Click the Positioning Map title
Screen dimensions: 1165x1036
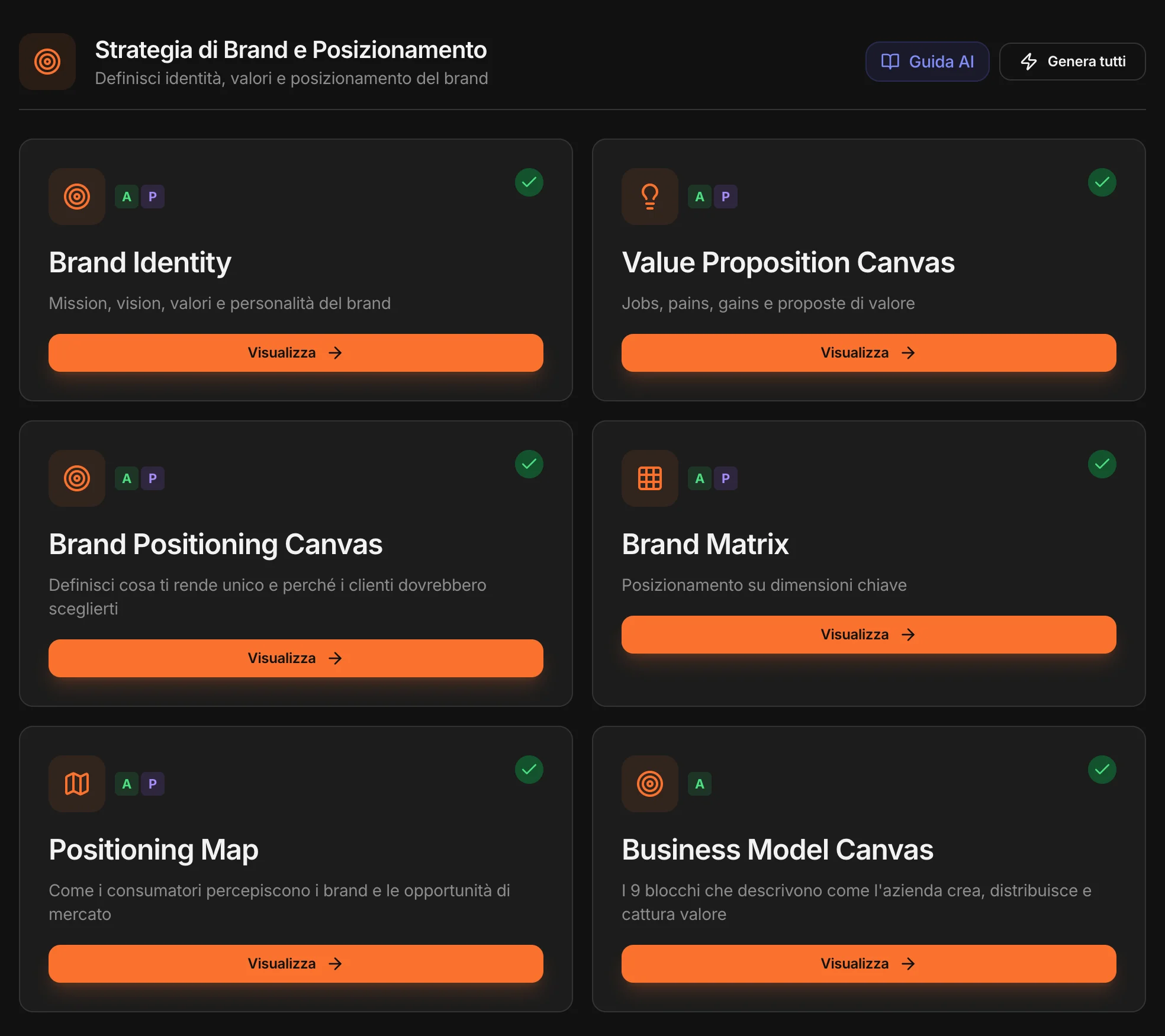153,850
